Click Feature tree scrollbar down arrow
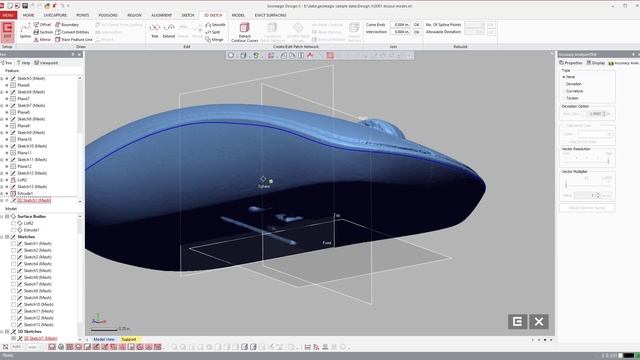This screenshot has height=360, width=640. (x=80, y=202)
